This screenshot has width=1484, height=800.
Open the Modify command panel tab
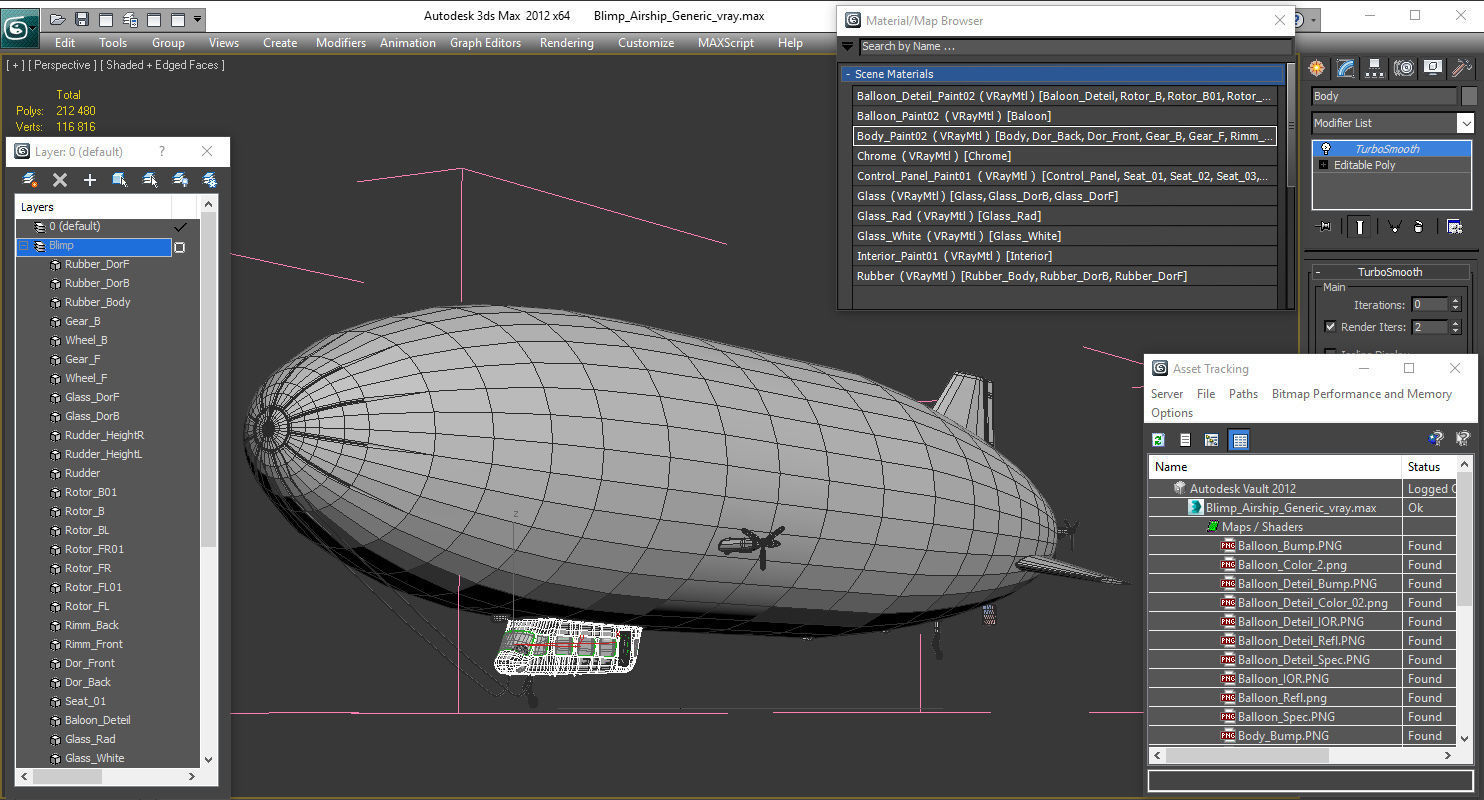1345,68
